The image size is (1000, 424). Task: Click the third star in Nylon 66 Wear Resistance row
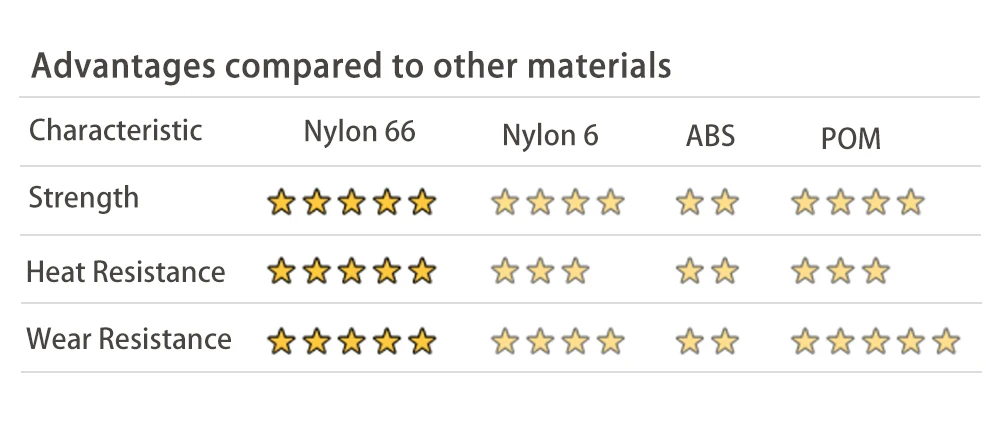point(351,341)
